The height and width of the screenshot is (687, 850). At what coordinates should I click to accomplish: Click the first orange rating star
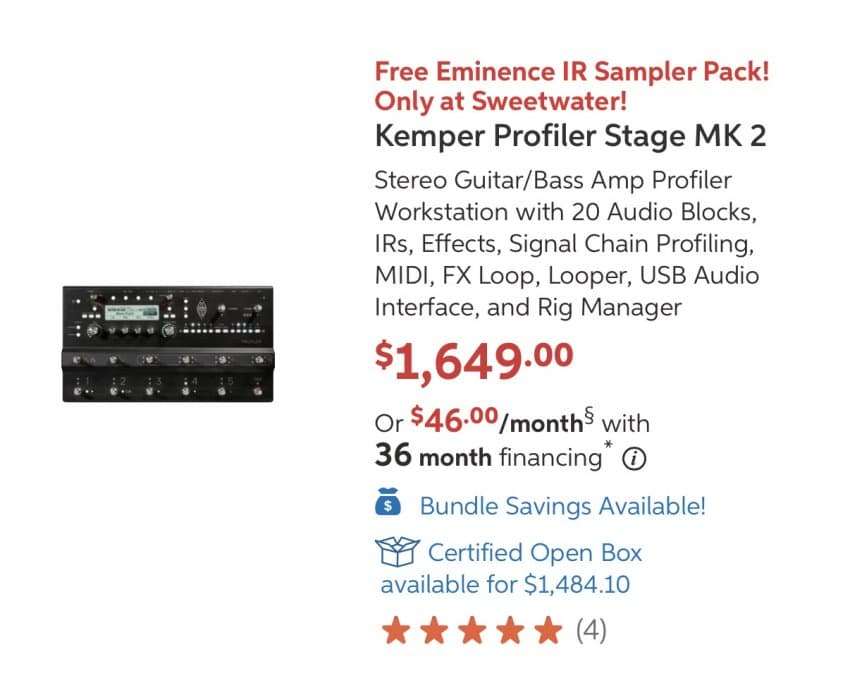tap(396, 630)
